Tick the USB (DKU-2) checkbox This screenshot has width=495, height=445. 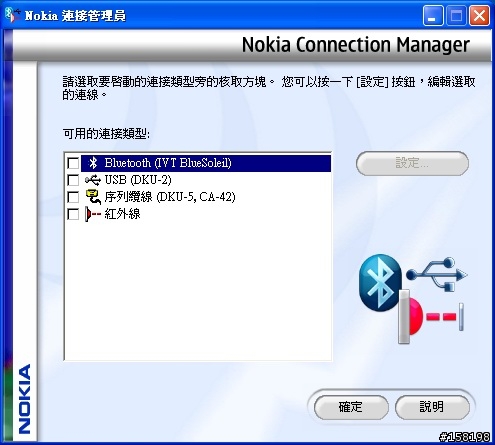point(73,180)
